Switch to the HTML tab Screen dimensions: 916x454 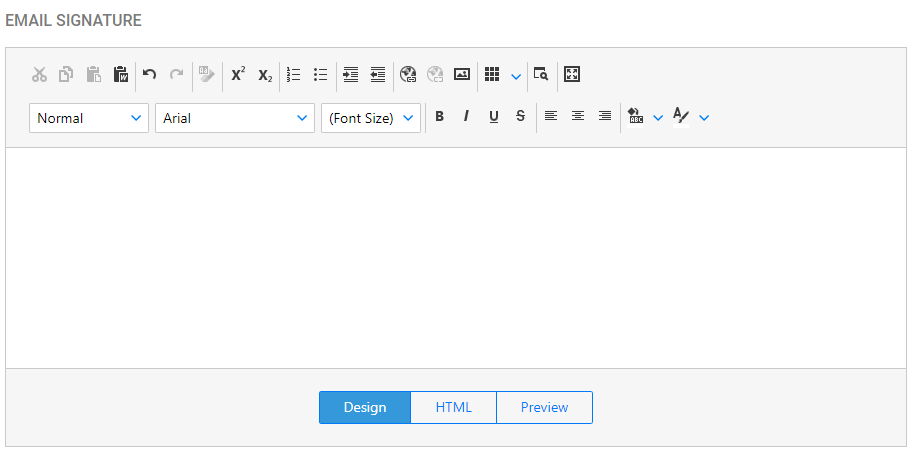(x=453, y=407)
